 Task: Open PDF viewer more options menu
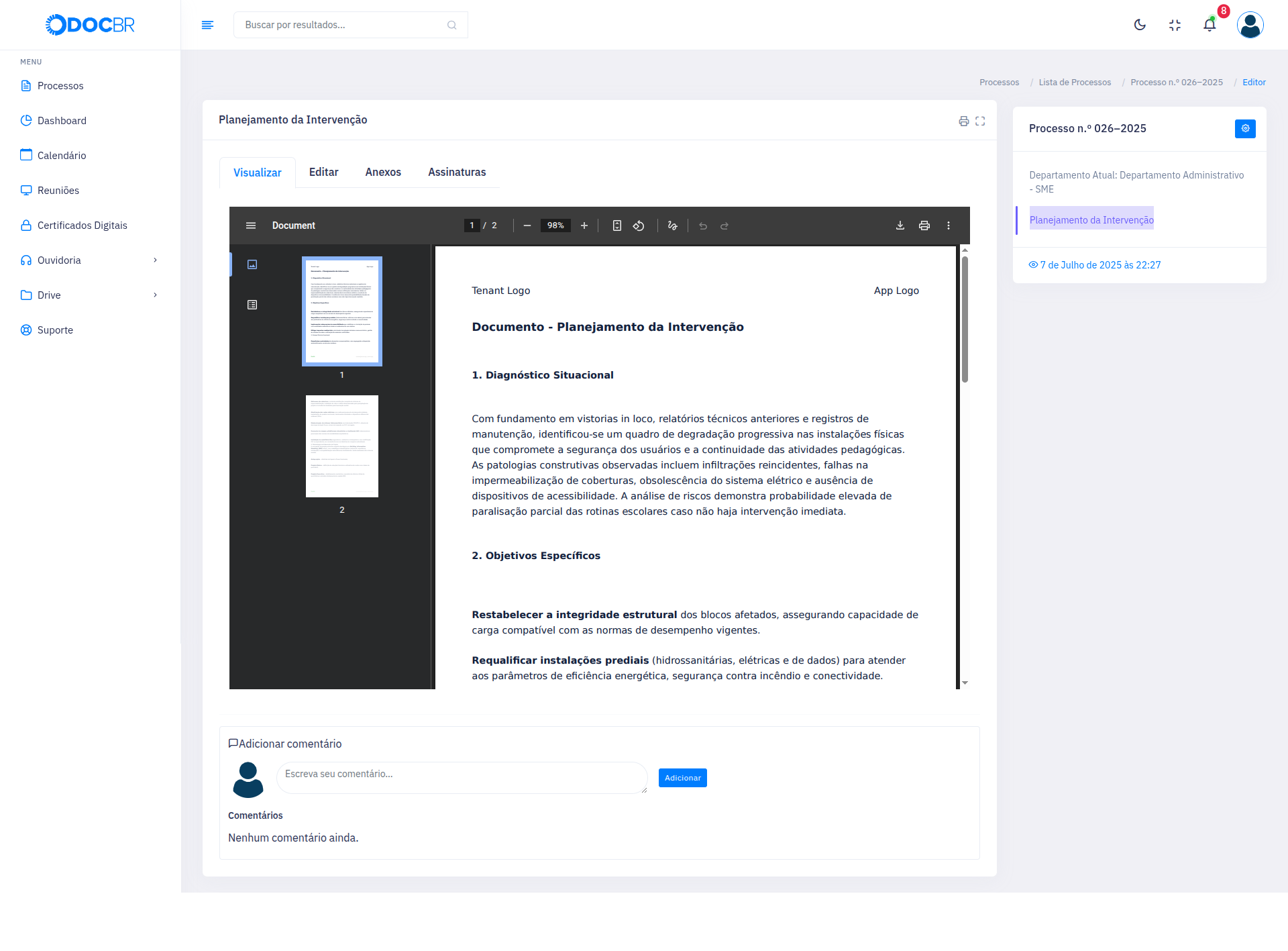coord(949,226)
